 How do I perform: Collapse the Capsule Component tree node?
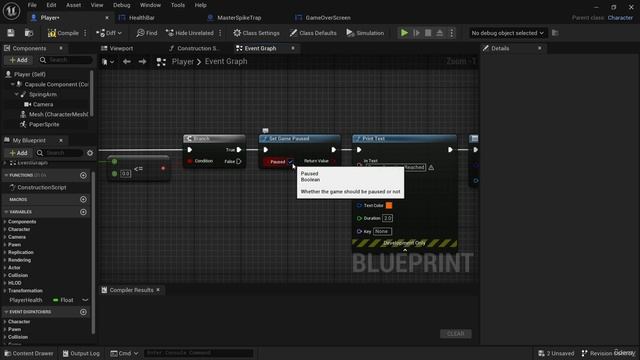(x=12, y=84)
